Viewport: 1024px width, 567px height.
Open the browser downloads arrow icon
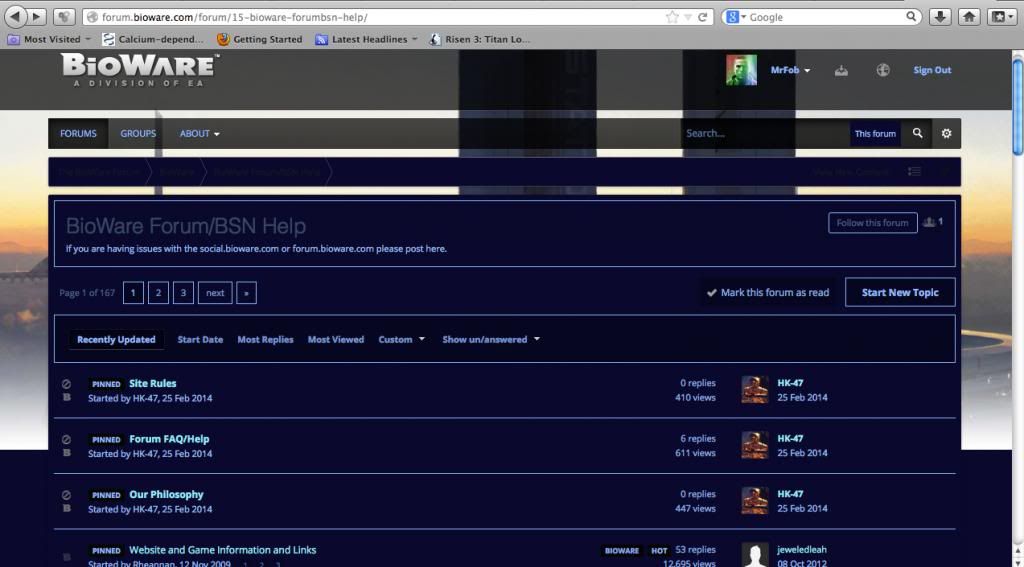(x=940, y=17)
